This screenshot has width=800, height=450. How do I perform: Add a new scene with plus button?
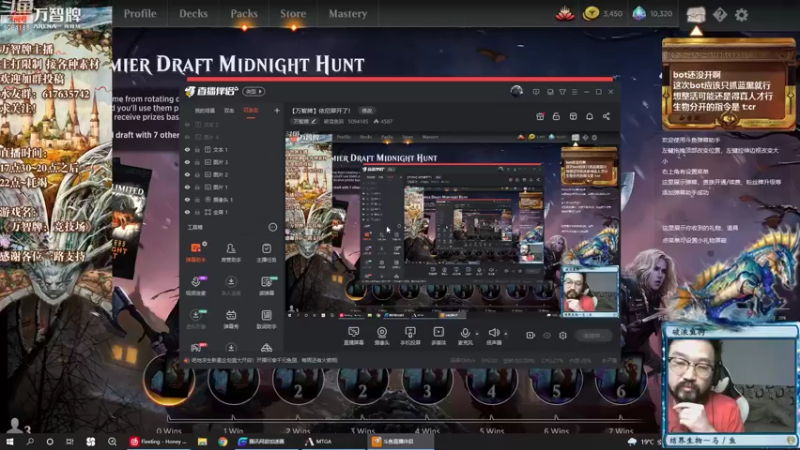click(x=277, y=110)
